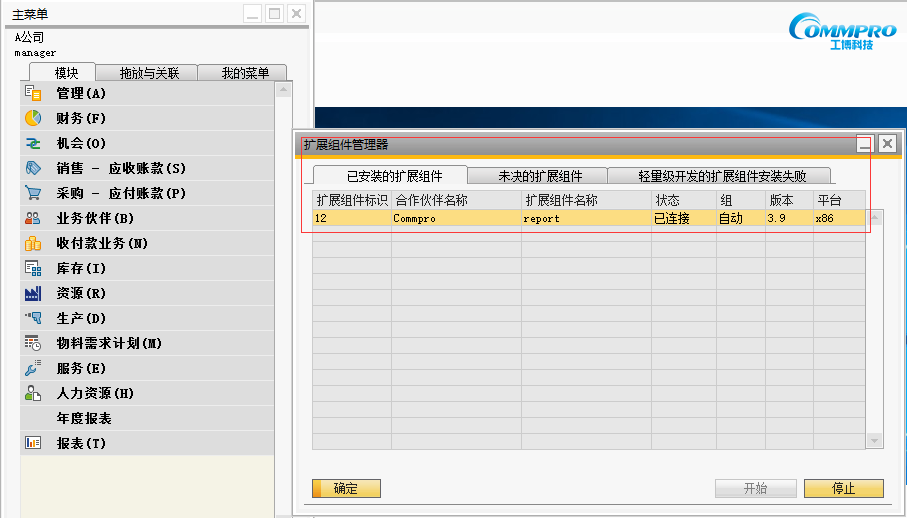907x518 pixels.
Task: Open the 物料需求计划(M) menu entry
Action: (147, 343)
